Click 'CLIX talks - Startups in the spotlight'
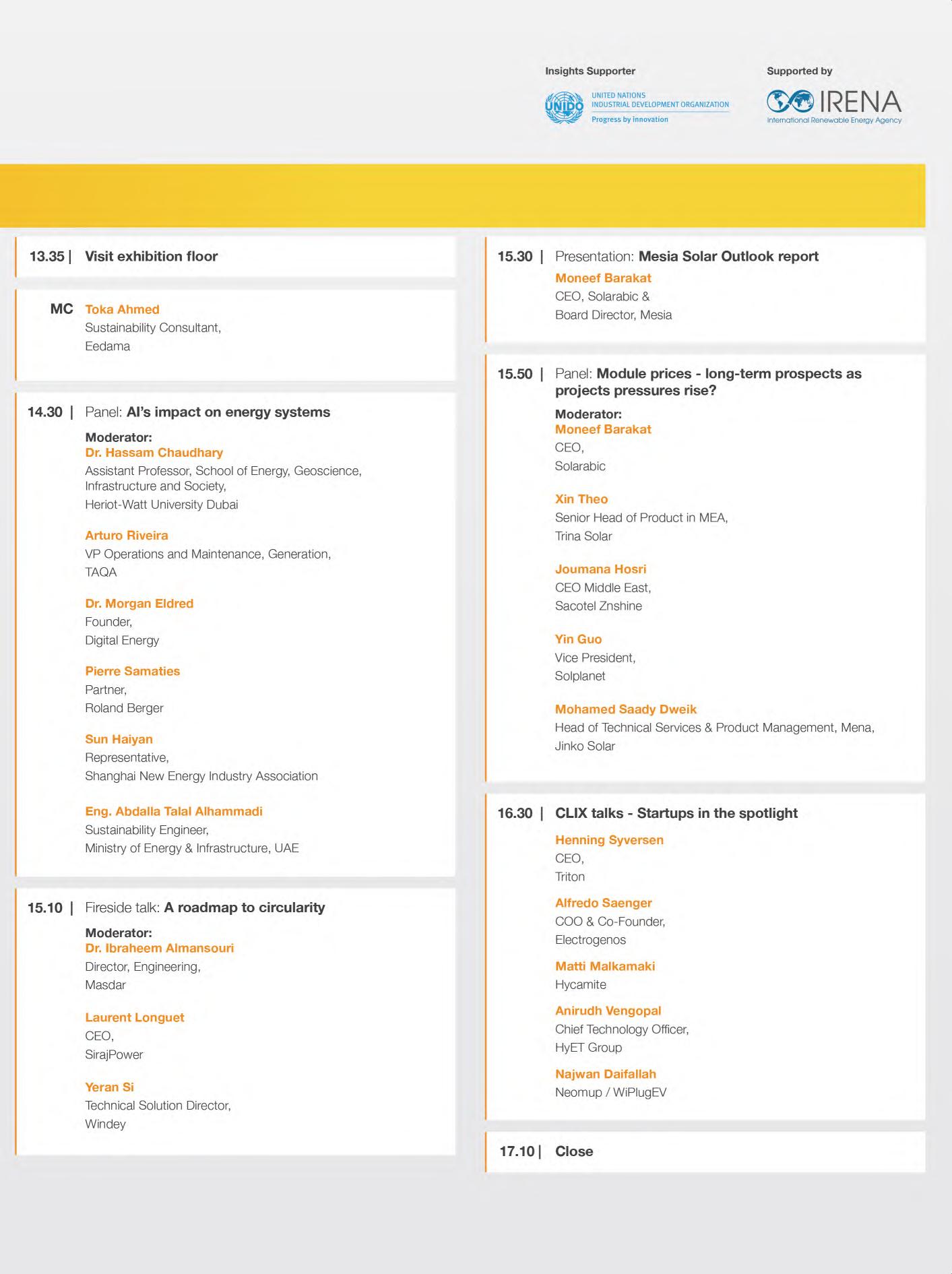This screenshot has height=1274, width=952. (676, 813)
